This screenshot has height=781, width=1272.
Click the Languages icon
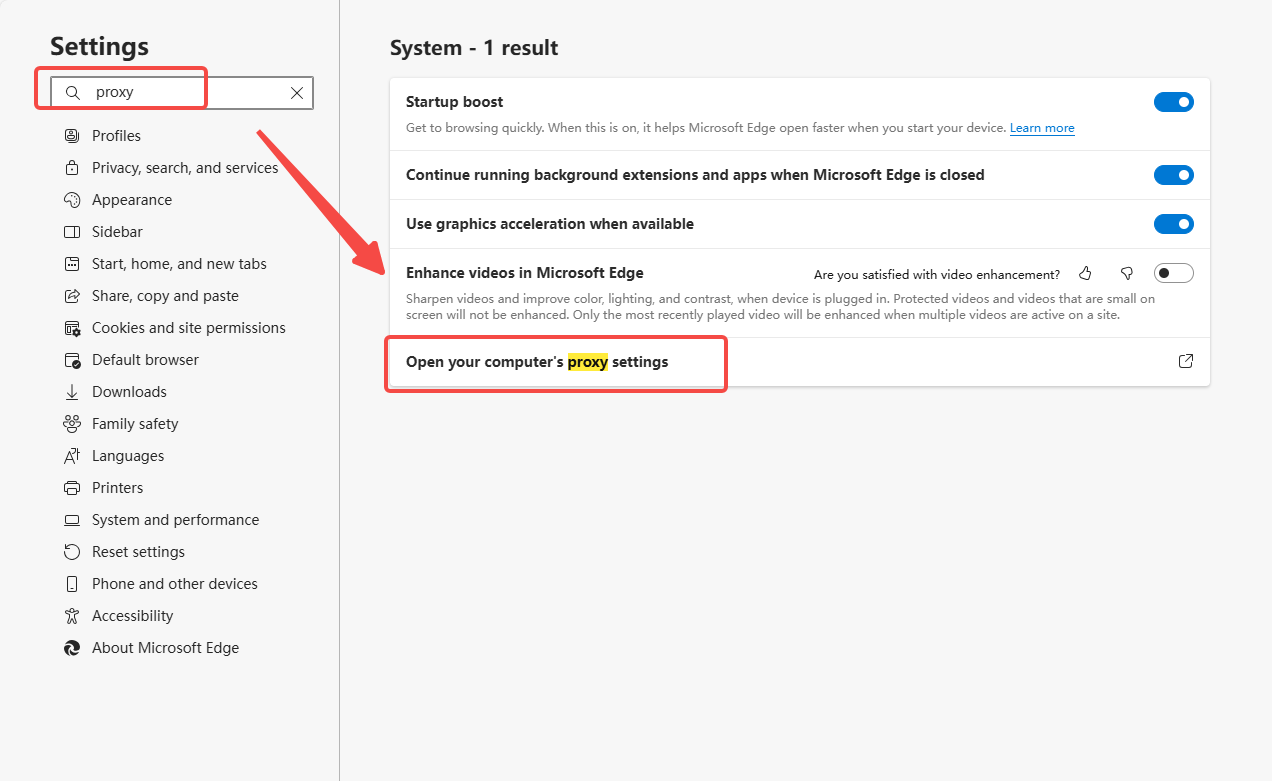(72, 456)
